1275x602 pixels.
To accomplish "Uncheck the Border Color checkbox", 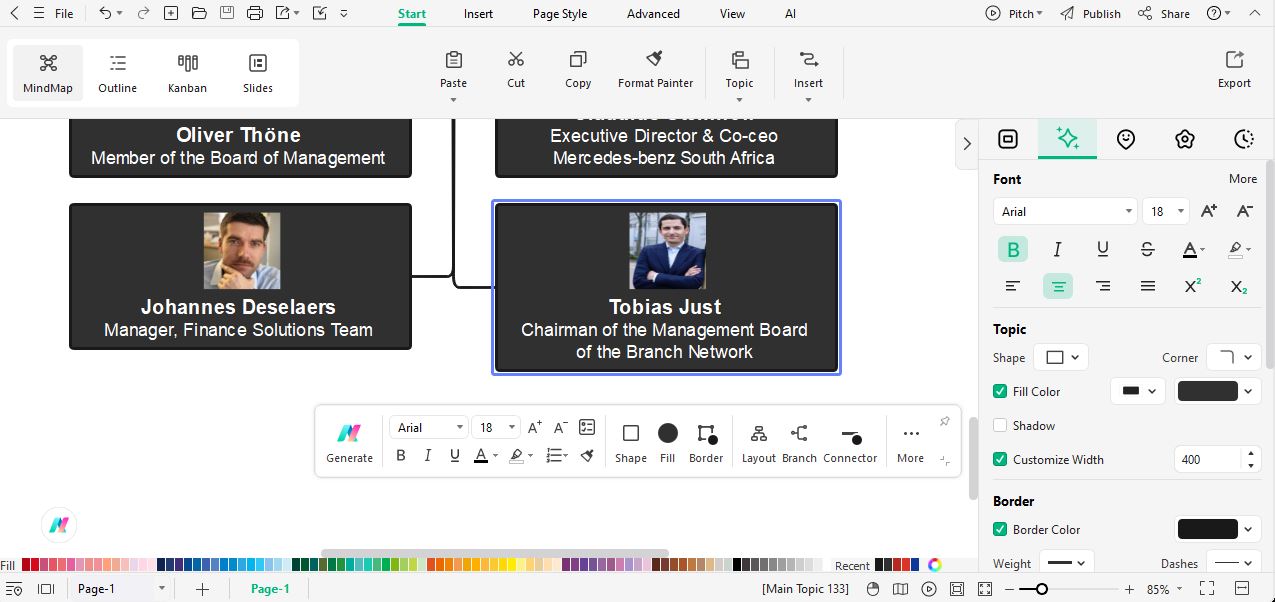I will pos(1000,529).
